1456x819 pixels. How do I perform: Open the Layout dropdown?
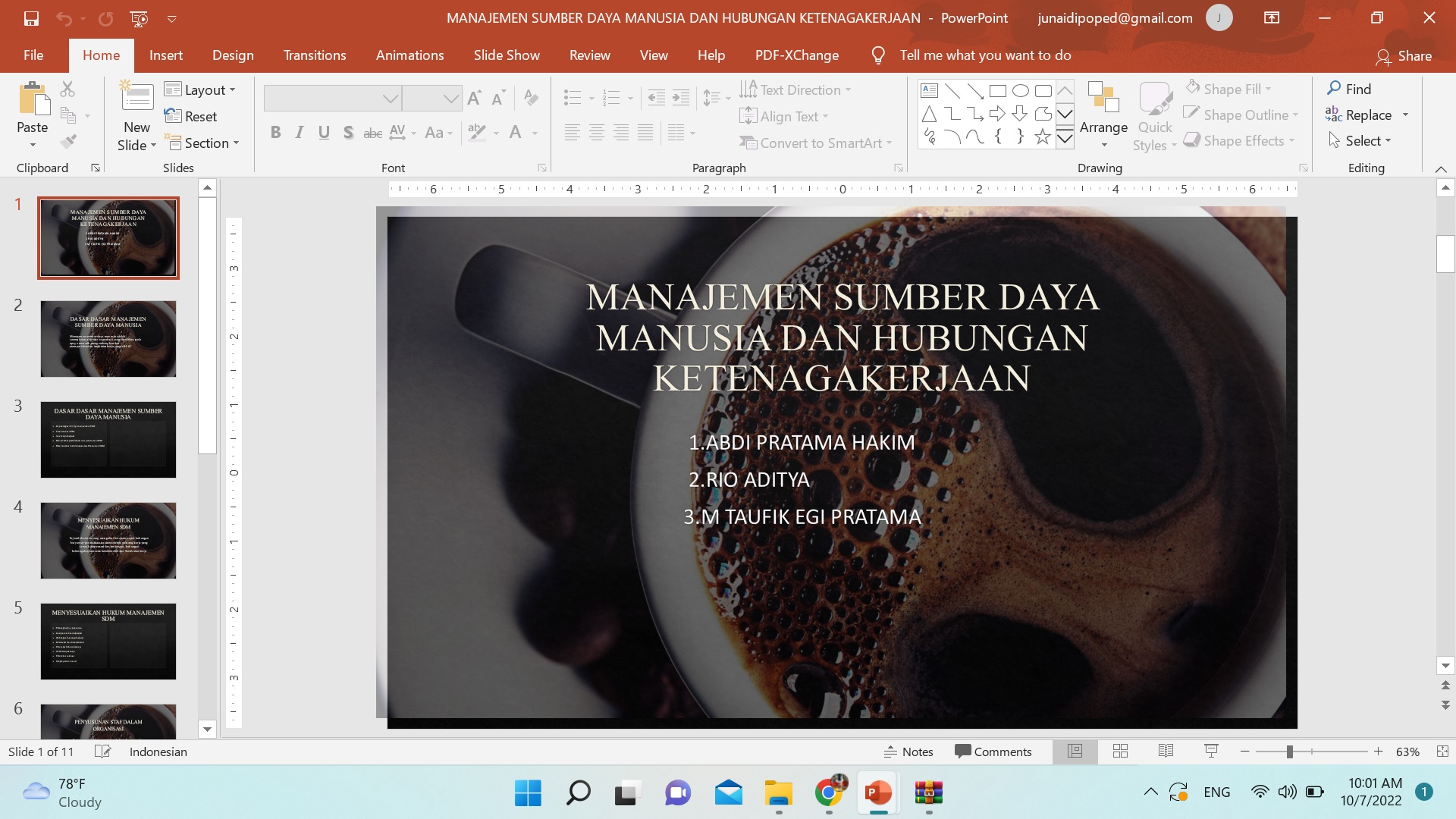click(x=200, y=89)
